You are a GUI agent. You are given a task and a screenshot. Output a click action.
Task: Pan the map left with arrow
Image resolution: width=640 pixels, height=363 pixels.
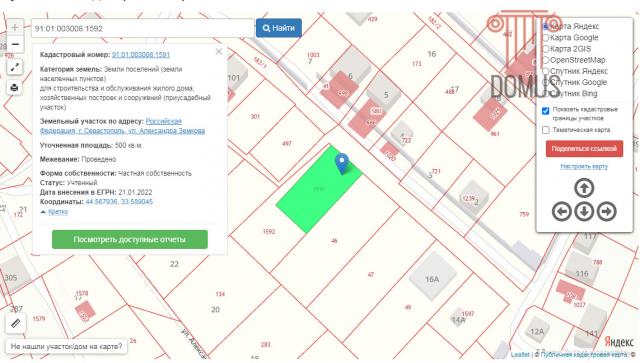(562, 212)
